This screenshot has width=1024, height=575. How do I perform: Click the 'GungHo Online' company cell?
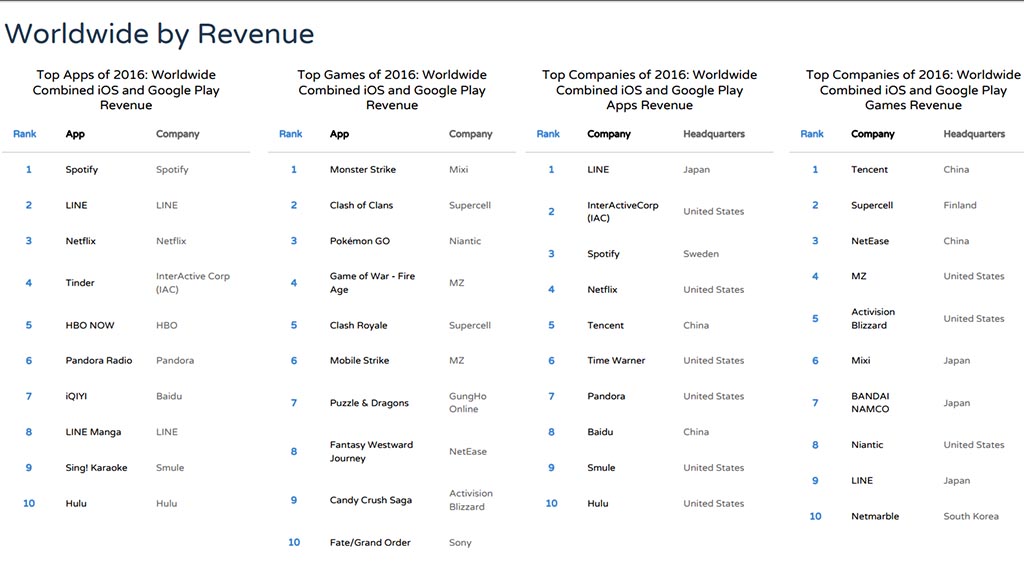(x=468, y=403)
